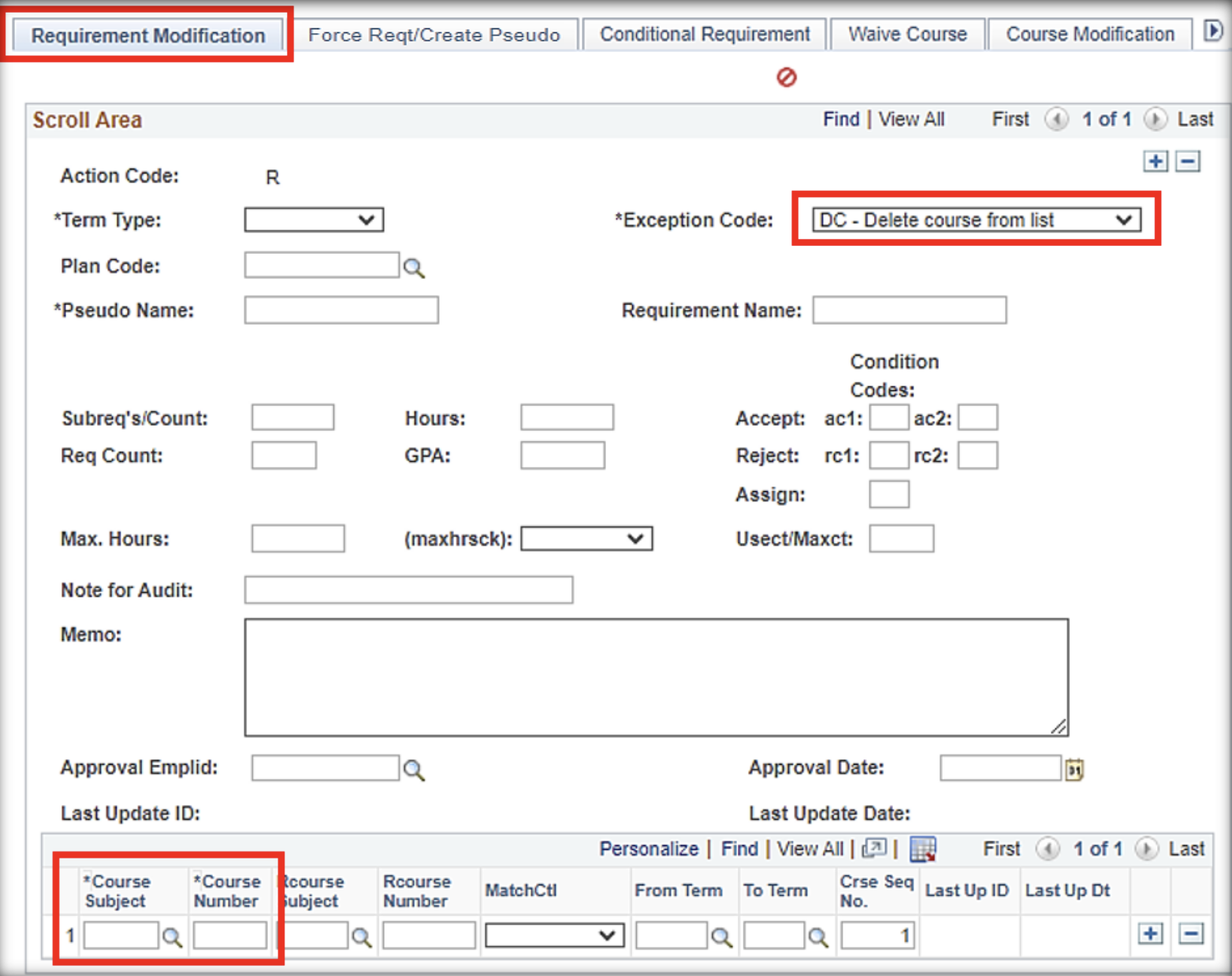
Task: Open the Approval Emplid lookup magnifier
Action: (414, 769)
